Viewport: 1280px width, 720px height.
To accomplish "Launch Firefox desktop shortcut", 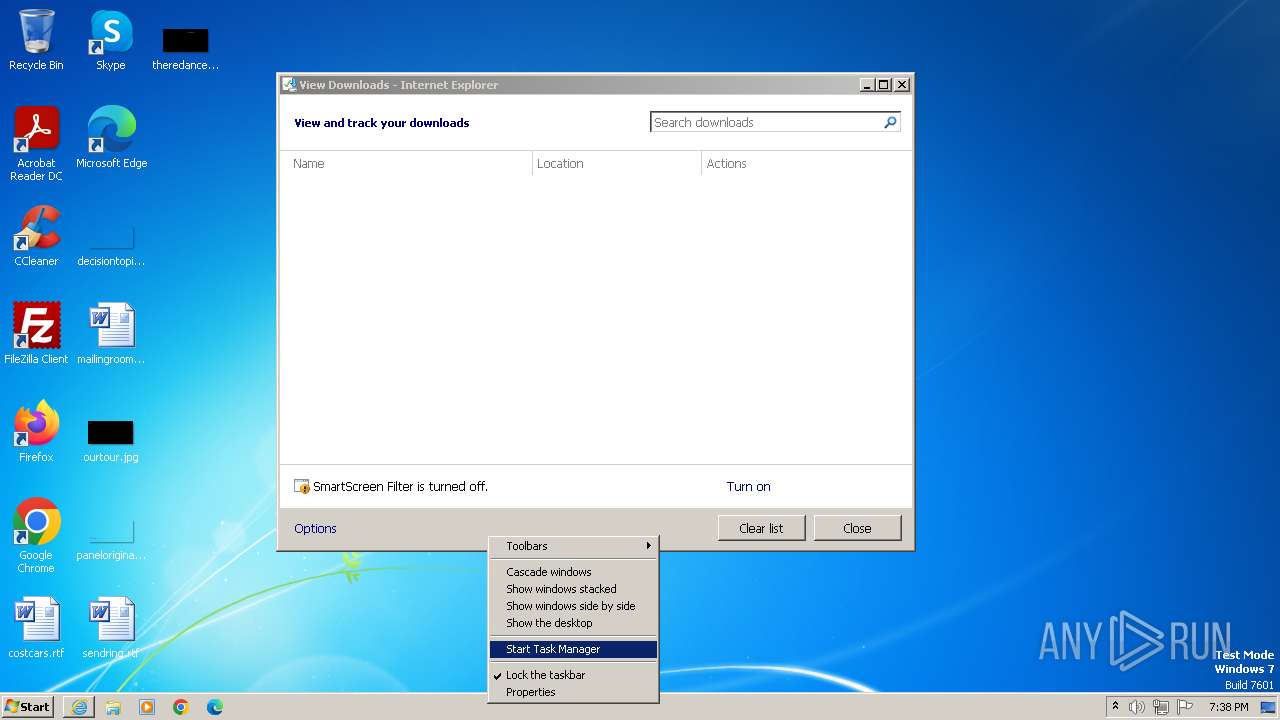I will click(36, 431).
